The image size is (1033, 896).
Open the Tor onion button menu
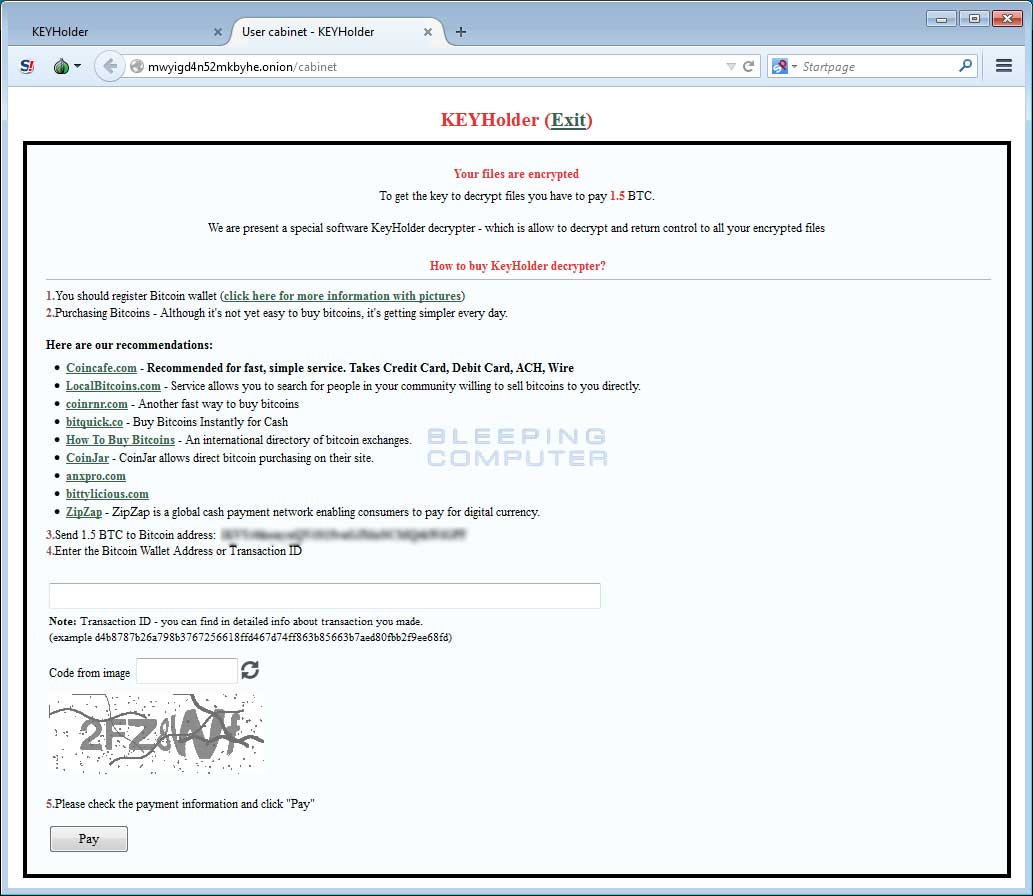pyautogui.click(x=67, y=67)
